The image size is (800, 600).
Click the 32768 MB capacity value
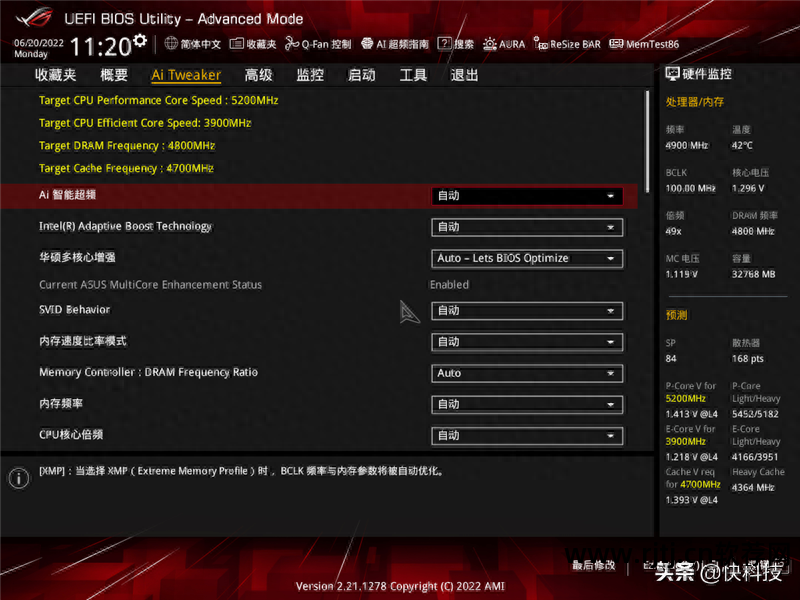(x=754, y=274)
